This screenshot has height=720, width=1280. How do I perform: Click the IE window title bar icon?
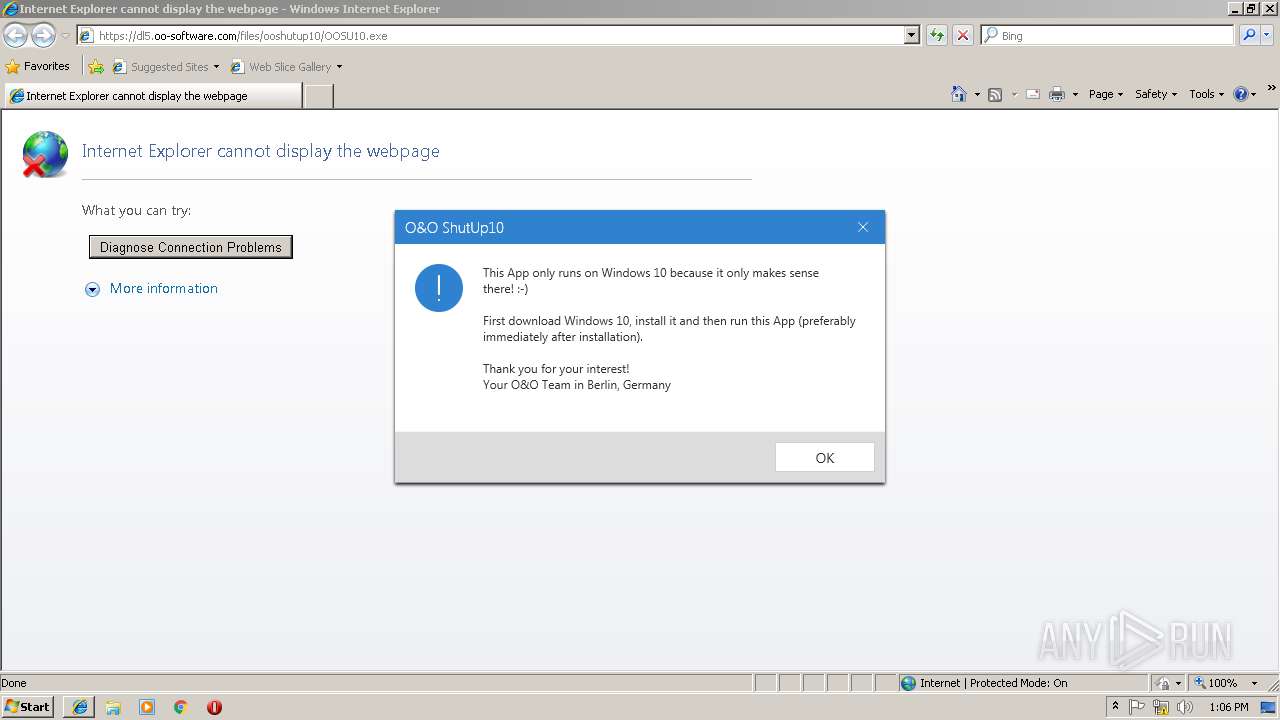10,9
